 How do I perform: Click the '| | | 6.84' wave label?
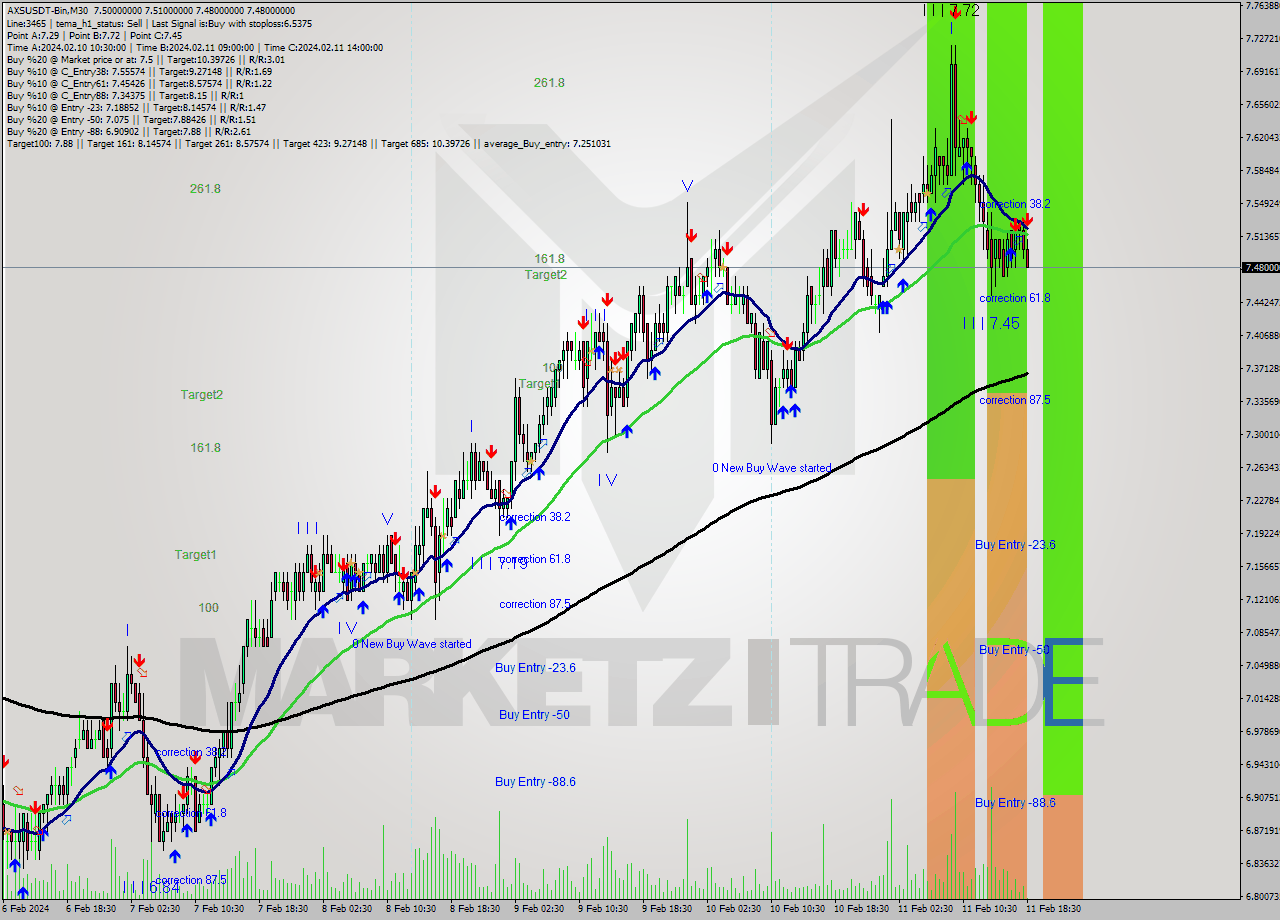pos(151,887)
